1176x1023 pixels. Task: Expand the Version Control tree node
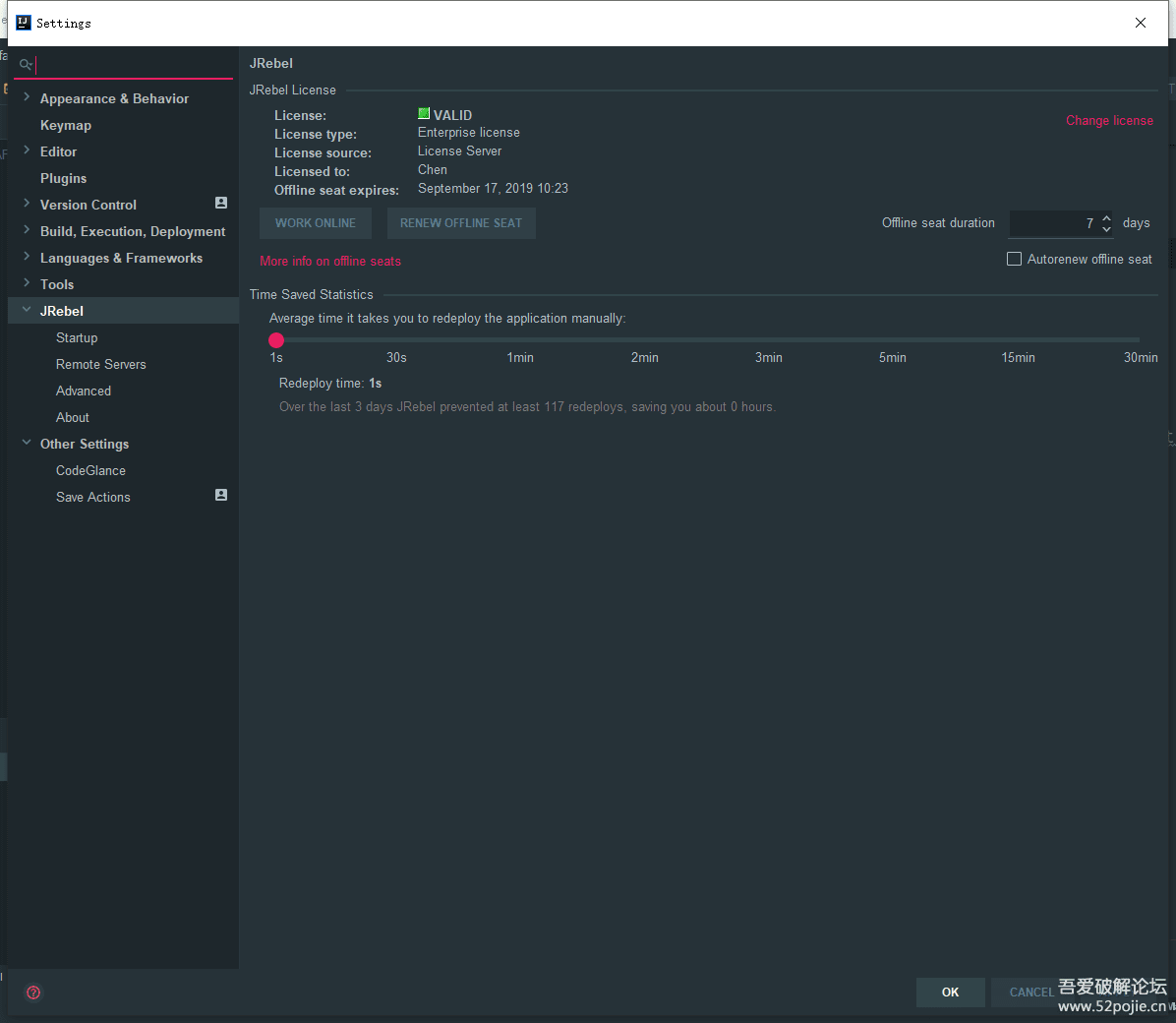tap(27, 204)
